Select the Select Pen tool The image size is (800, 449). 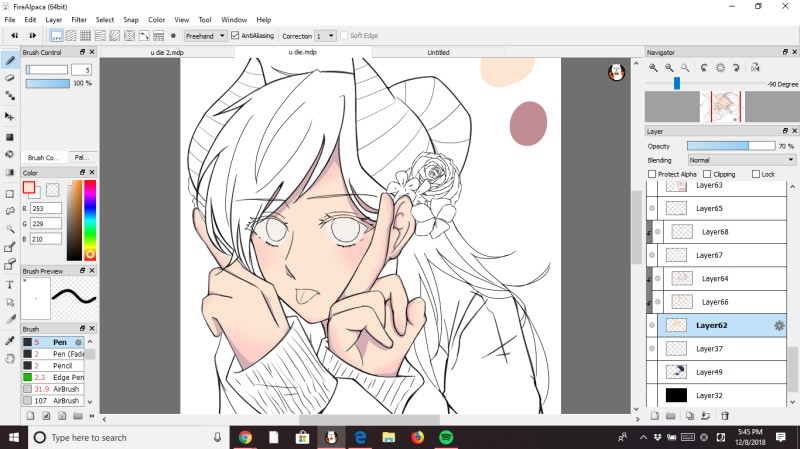click(10, 247)
